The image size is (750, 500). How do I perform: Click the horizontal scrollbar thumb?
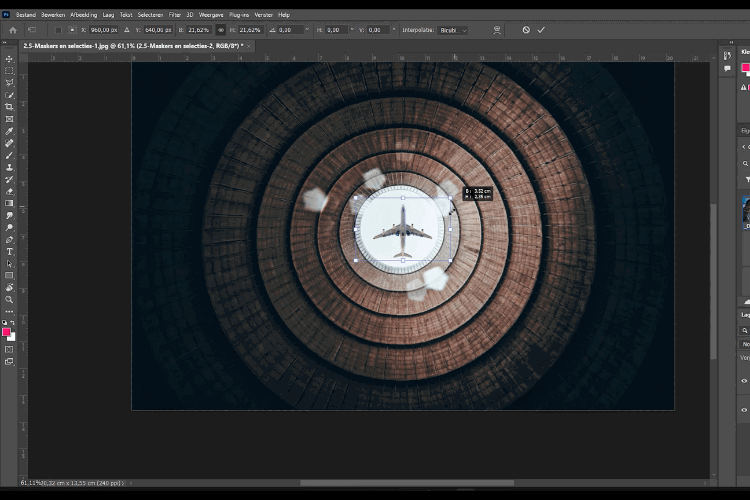click(407, 483)
